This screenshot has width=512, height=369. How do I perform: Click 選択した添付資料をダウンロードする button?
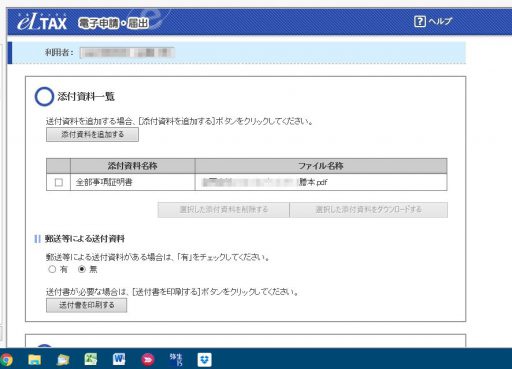(369, 210)
